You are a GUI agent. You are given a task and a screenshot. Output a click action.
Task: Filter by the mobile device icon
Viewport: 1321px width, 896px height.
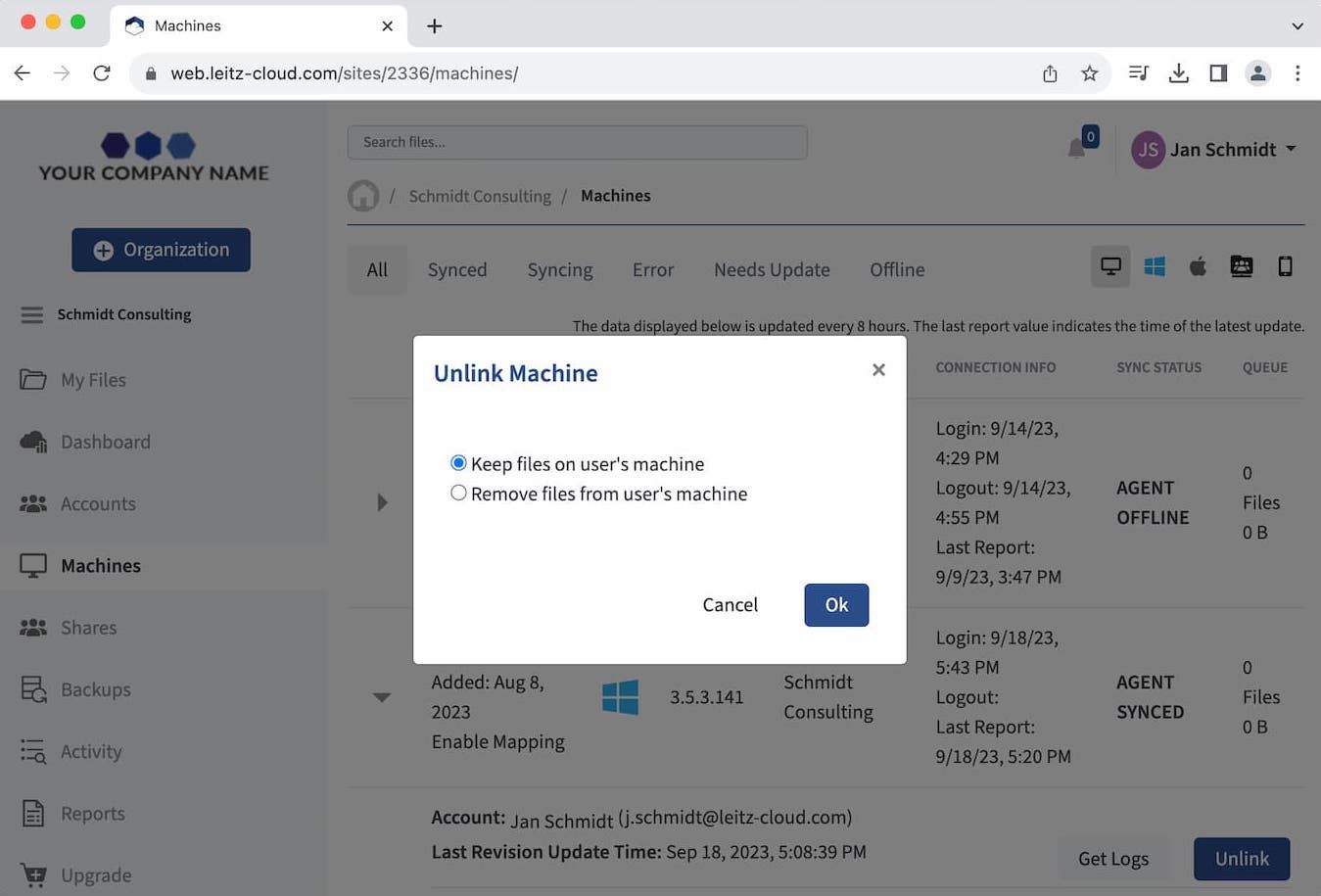(1285, 265)
